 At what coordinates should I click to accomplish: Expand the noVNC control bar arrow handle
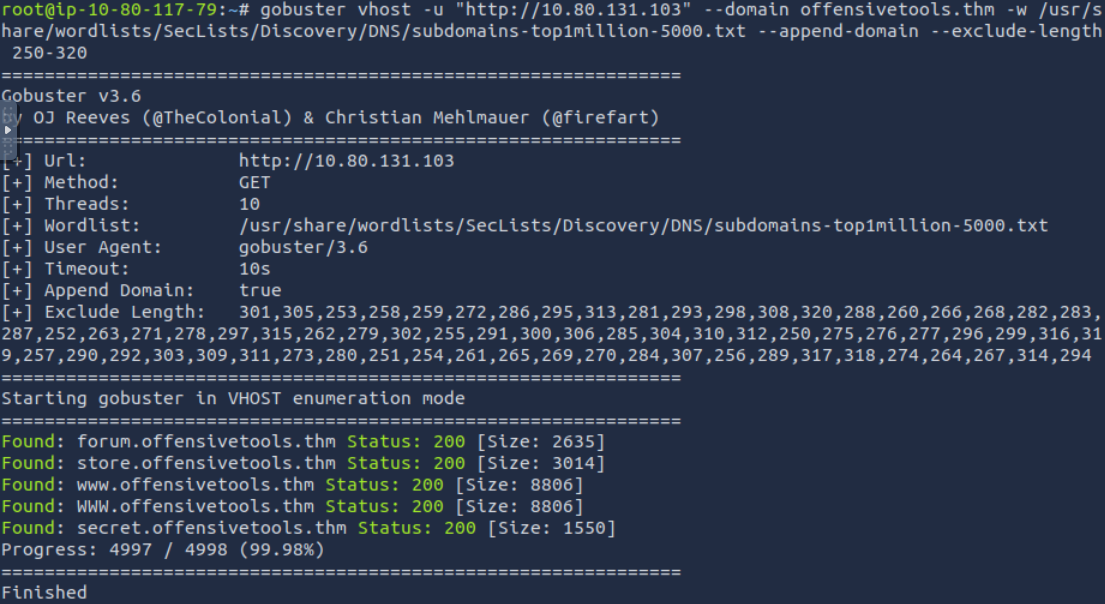coord(9,130)
